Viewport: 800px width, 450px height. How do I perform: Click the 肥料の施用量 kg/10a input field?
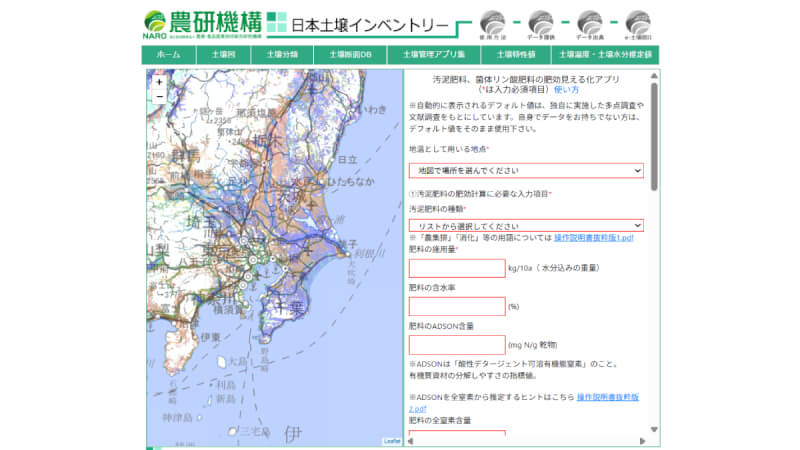point(456,268)
